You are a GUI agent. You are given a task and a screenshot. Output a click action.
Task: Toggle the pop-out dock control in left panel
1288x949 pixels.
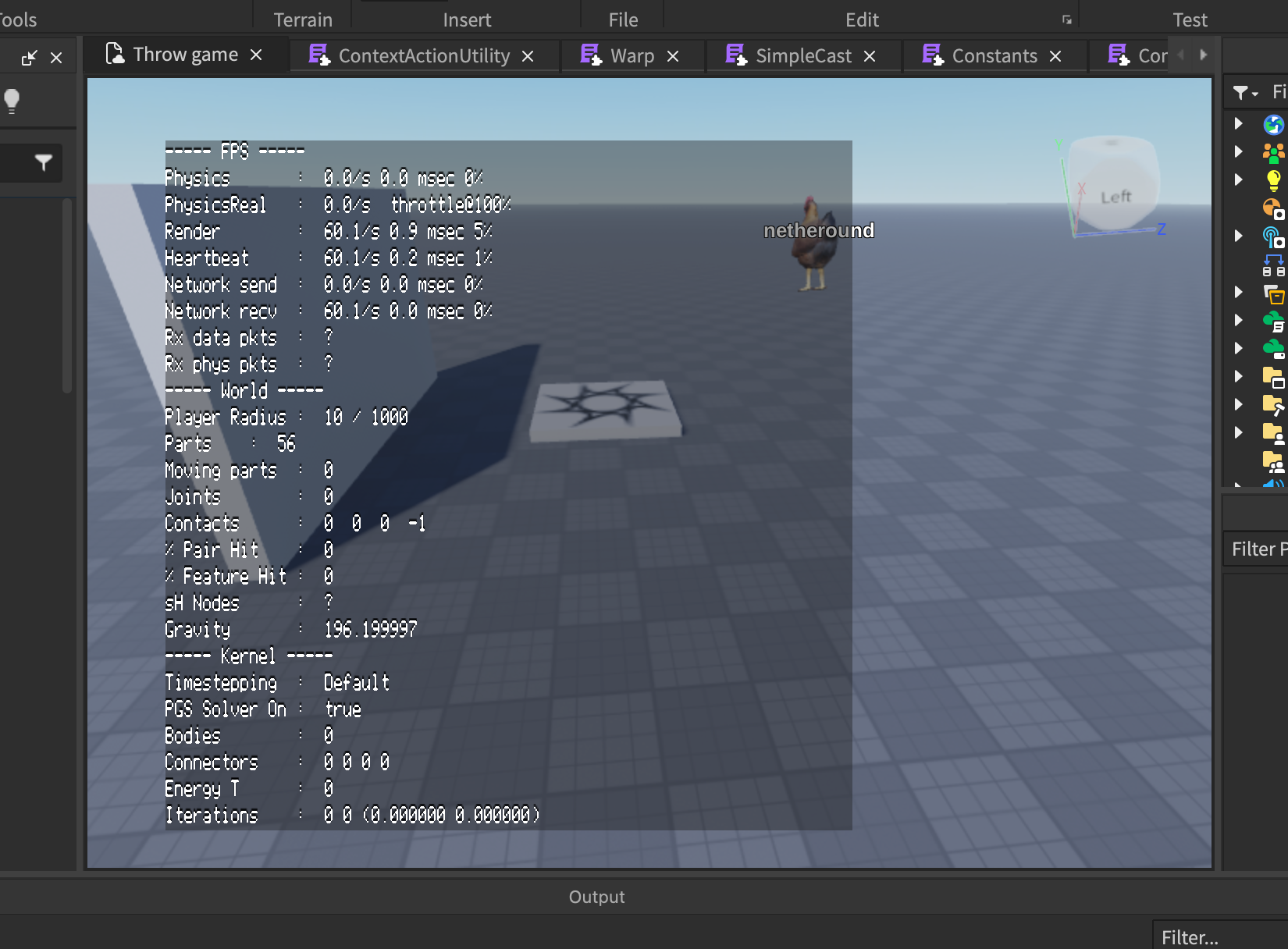pos(31,57)
